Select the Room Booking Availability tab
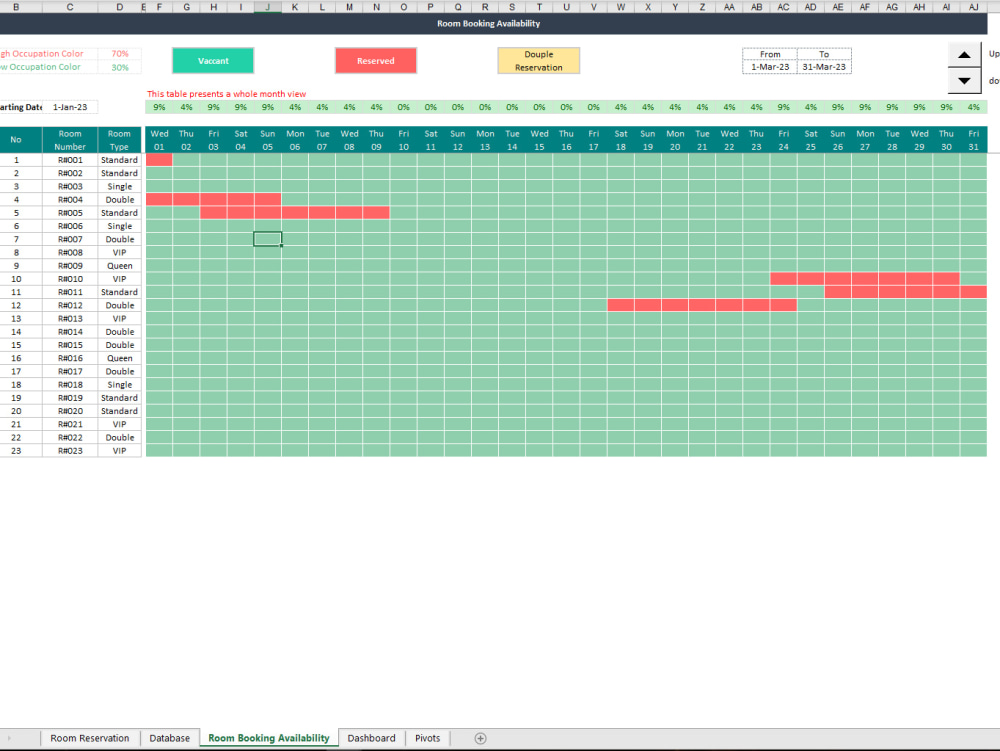 [x=268, y=738]
